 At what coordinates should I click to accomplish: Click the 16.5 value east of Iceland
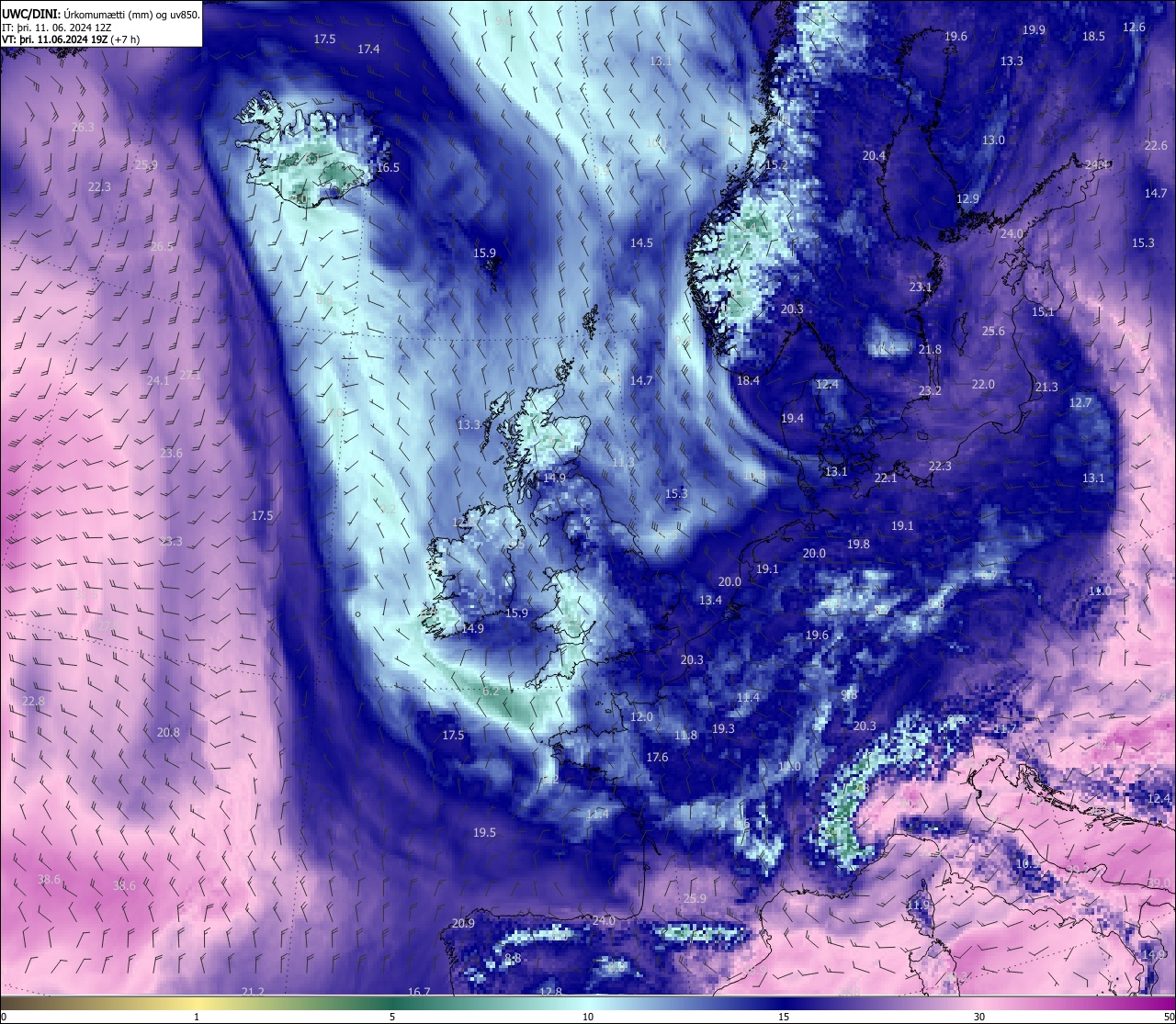point(389,168)
